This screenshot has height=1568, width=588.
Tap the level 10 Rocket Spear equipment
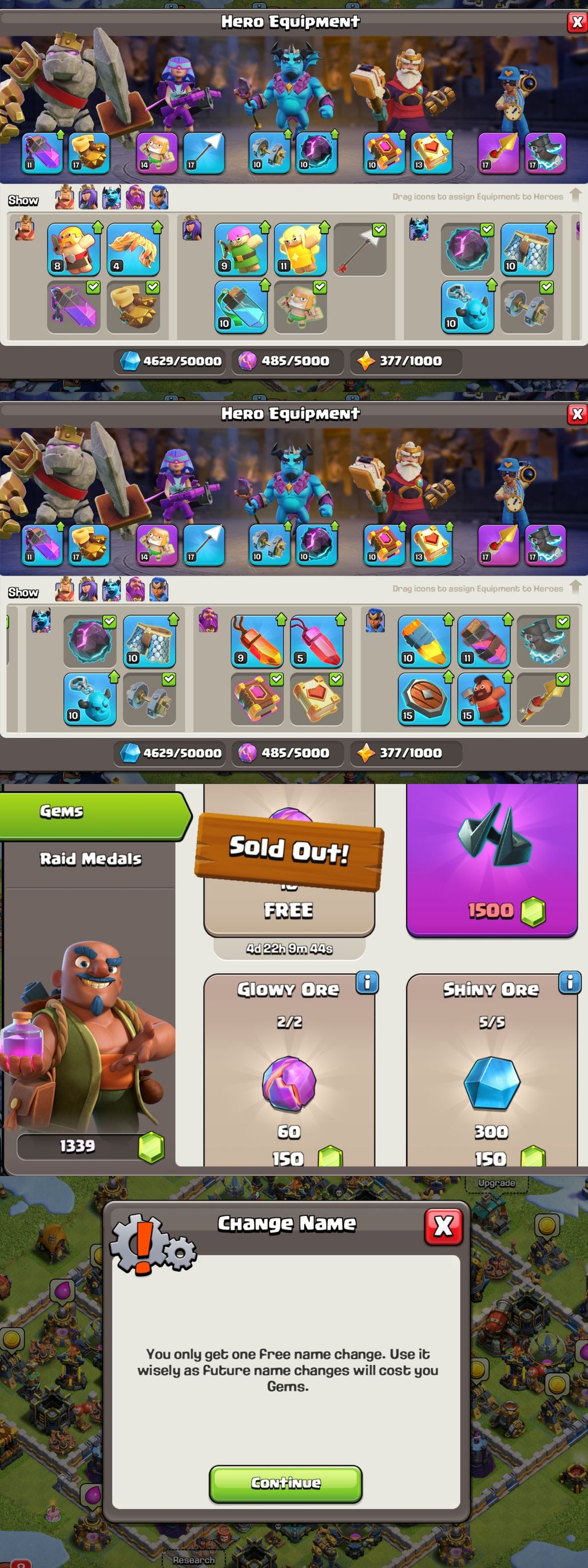tap(424, 641)
